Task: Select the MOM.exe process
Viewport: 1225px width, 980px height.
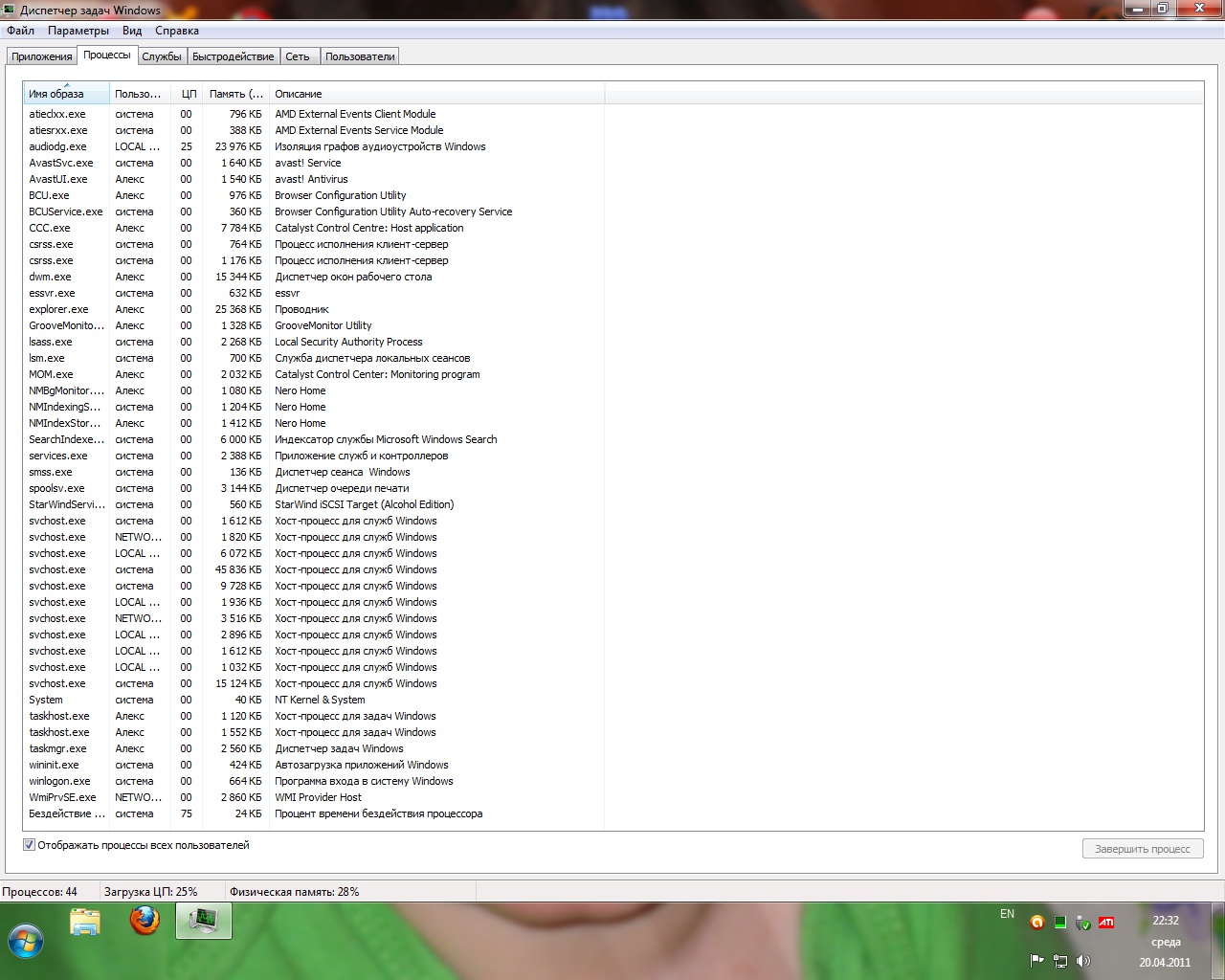Action: 314,374
